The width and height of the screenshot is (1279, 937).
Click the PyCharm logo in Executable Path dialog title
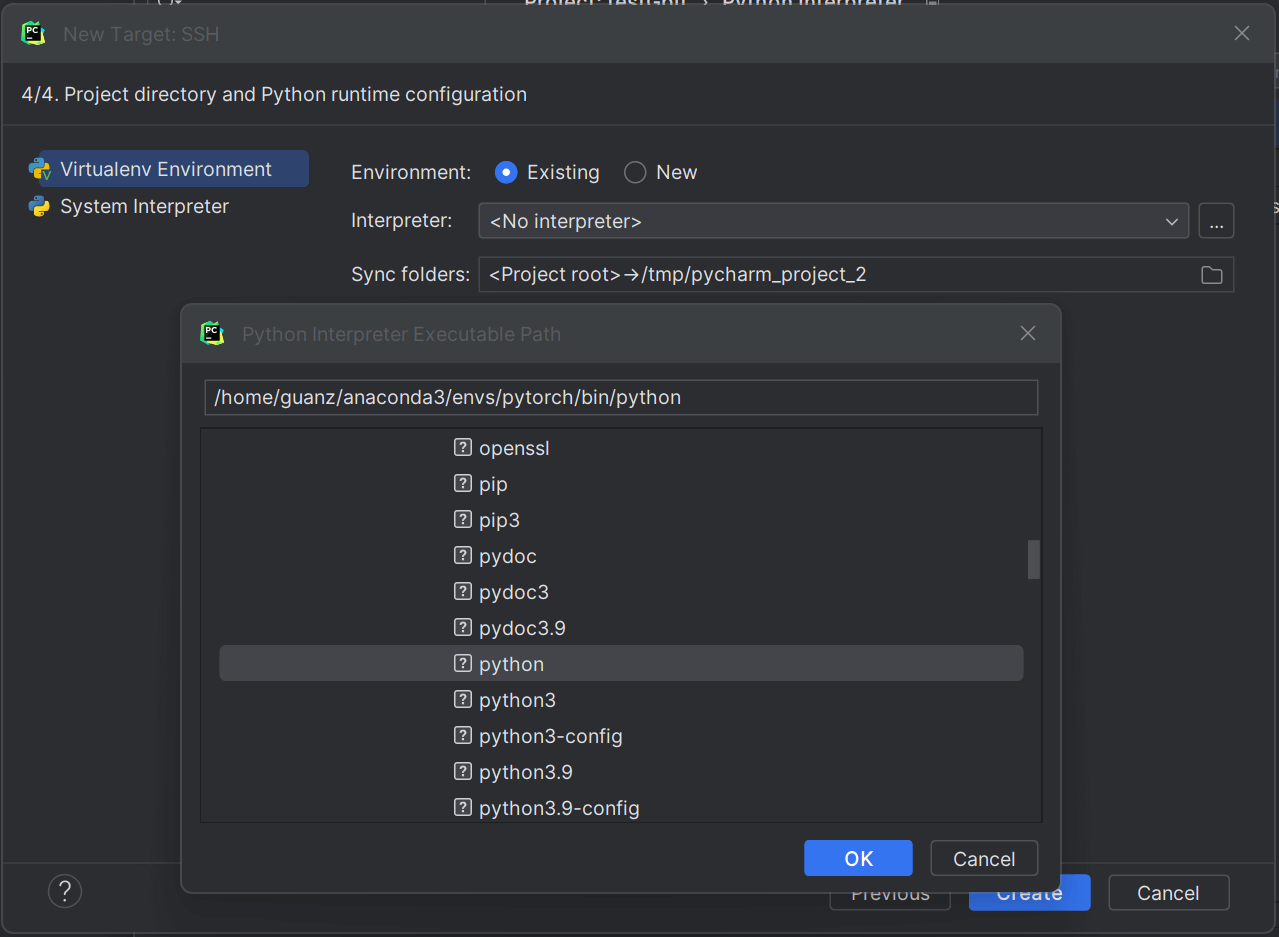212,333
